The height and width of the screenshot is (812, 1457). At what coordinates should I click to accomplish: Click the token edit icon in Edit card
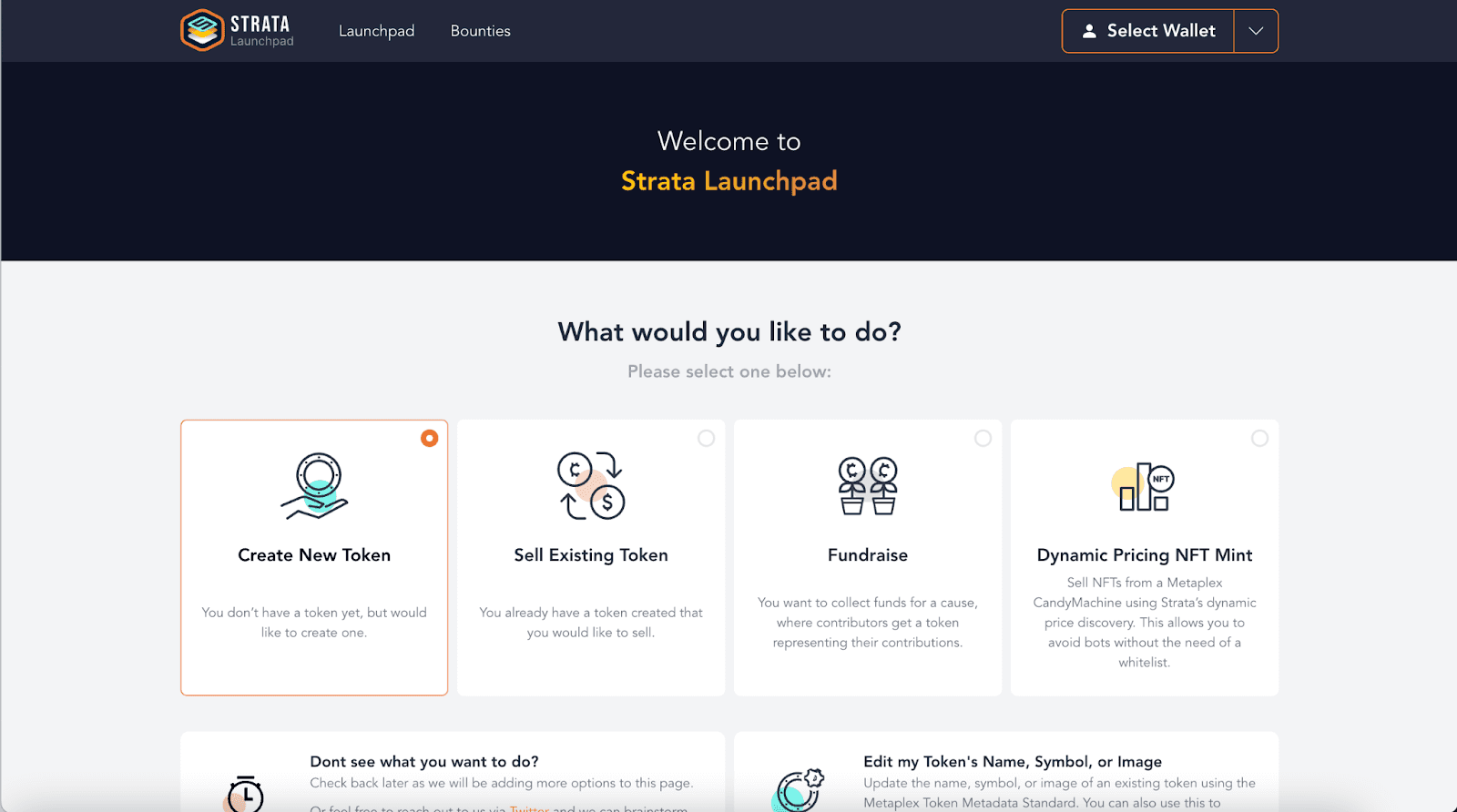pos(799,789)
